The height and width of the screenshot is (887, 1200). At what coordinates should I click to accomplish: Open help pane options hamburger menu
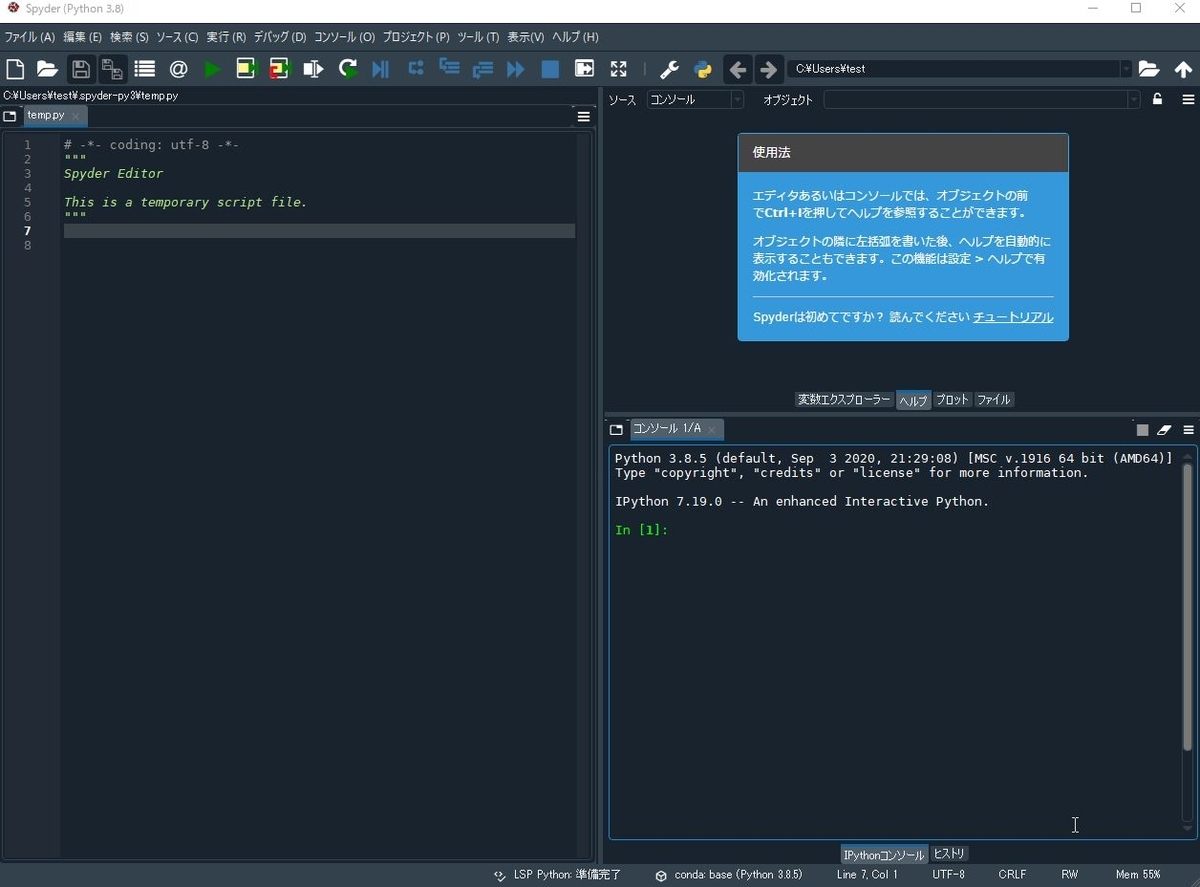(1188, 99)
